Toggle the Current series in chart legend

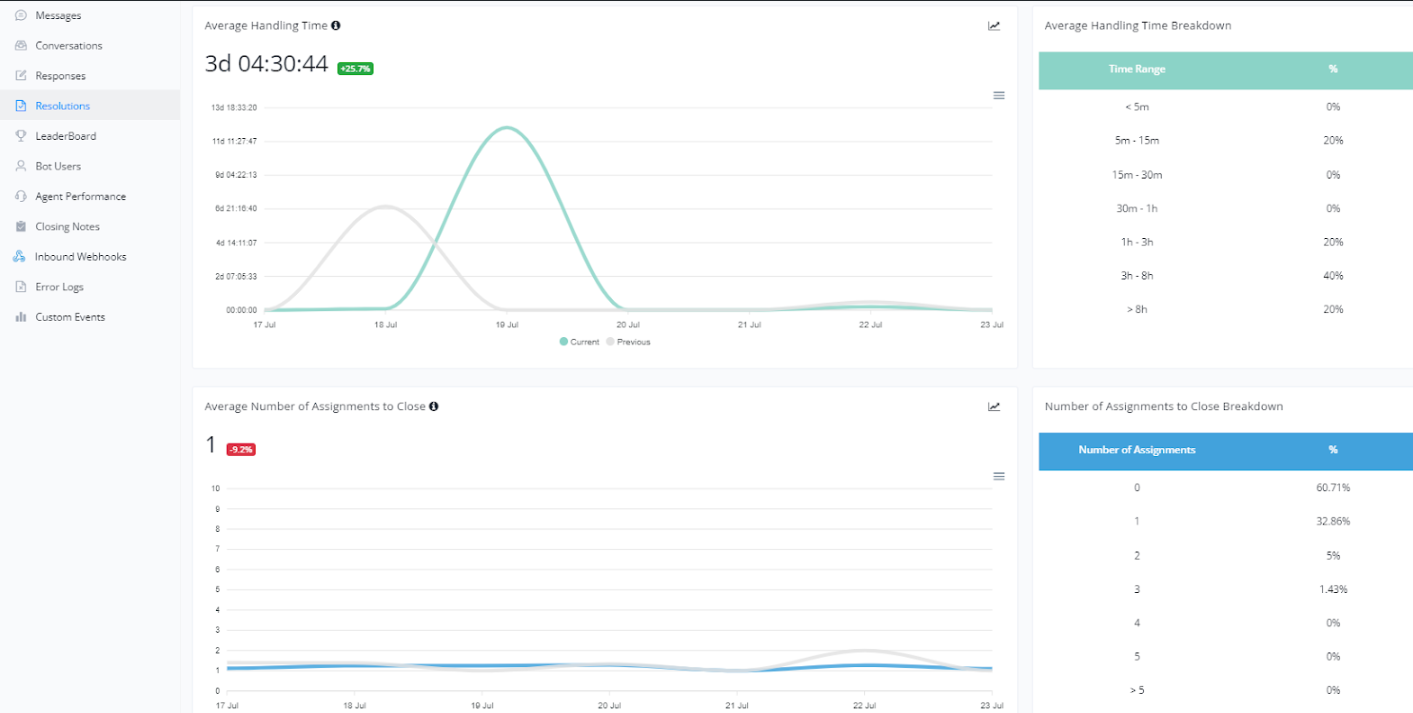point(580,342)
